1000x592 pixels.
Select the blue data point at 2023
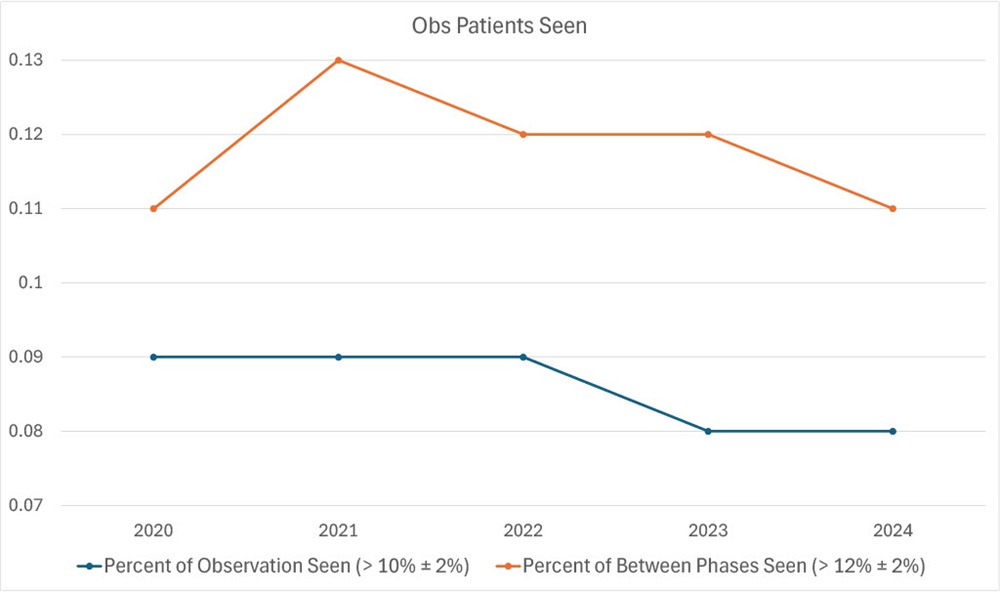pos(708,431)
